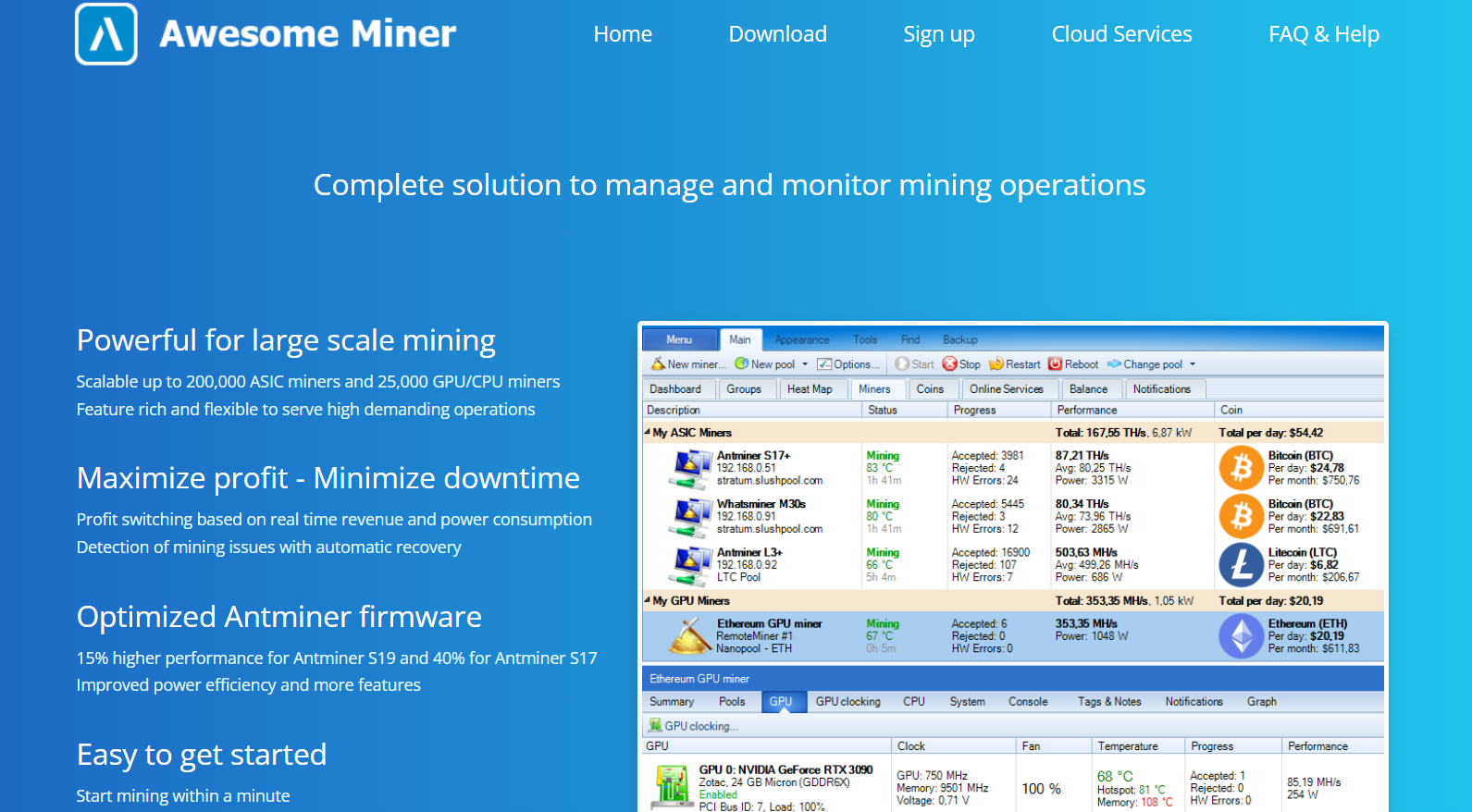The width and height of the screenshot is (1472, 812).
Task: Expand the New pool dropdown arrow
Action: click(805, 364)
